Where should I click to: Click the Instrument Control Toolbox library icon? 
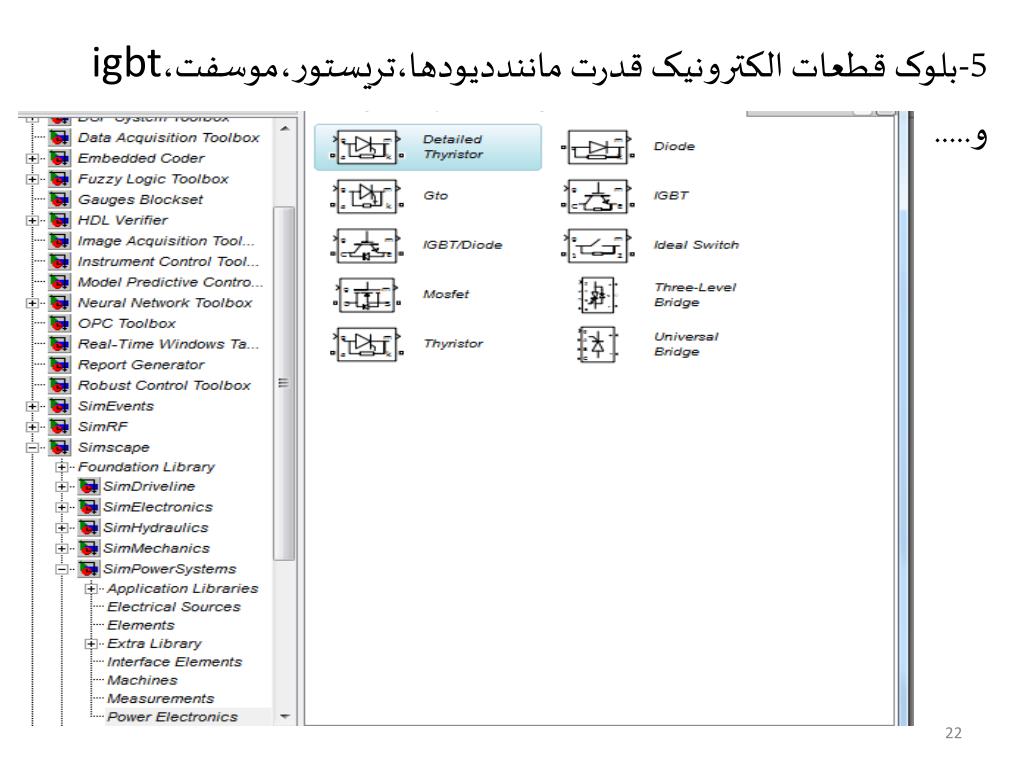coord(59,262)
